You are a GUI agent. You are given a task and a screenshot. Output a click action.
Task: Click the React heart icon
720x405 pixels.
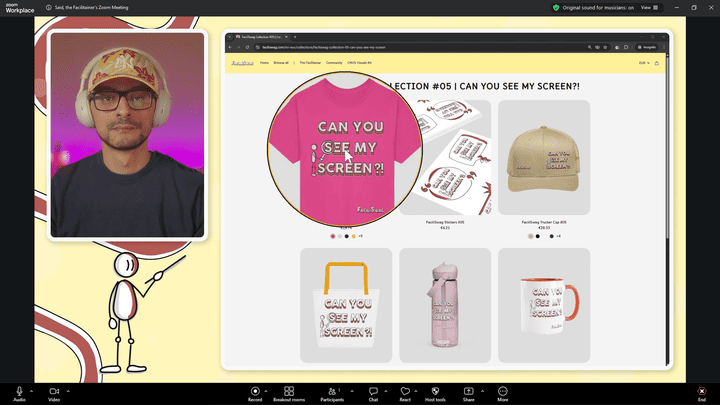pyautogui.click(x=405, y=391)
